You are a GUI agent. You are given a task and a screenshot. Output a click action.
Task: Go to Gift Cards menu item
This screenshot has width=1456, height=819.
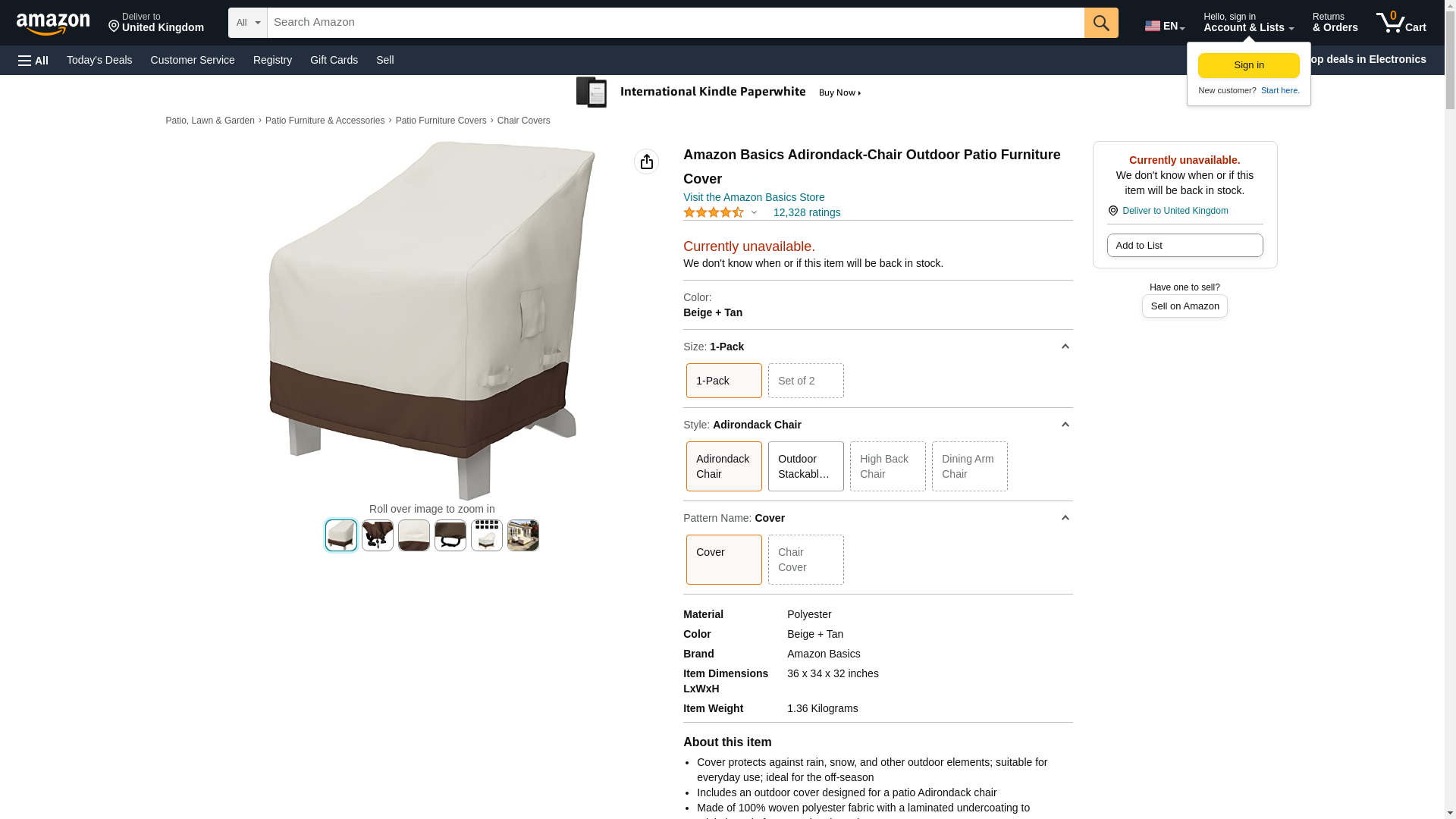tap(334, 60)
